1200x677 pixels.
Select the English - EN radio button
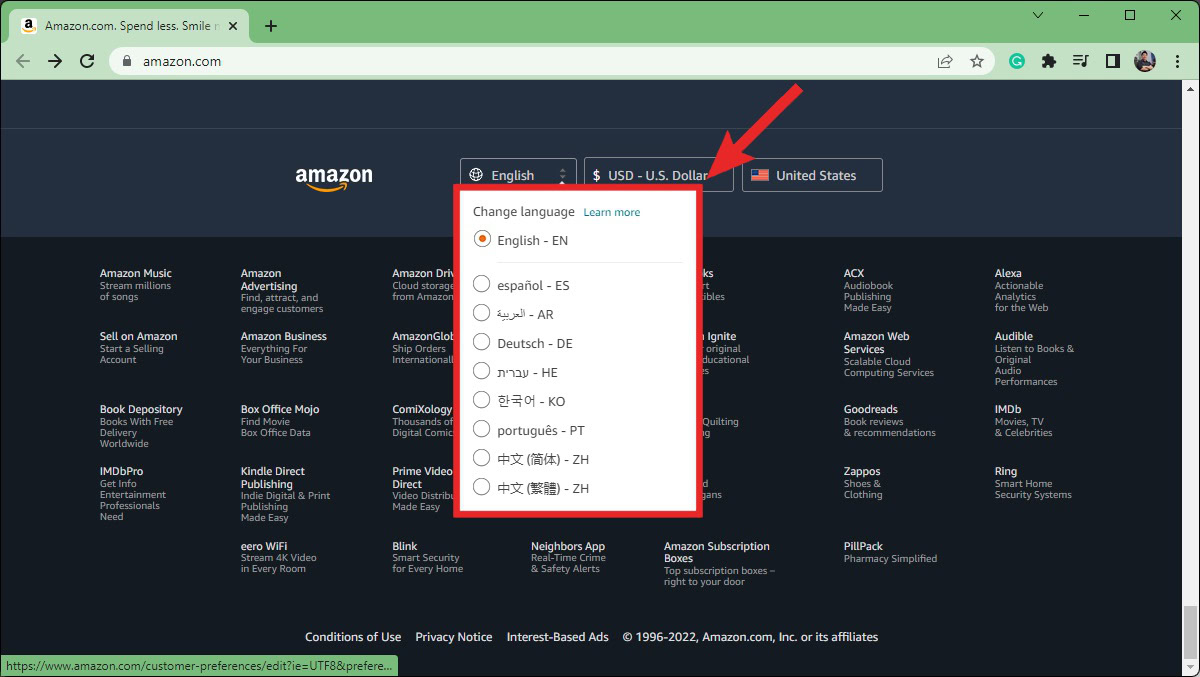pyautogui.click(x=482, y=239)
